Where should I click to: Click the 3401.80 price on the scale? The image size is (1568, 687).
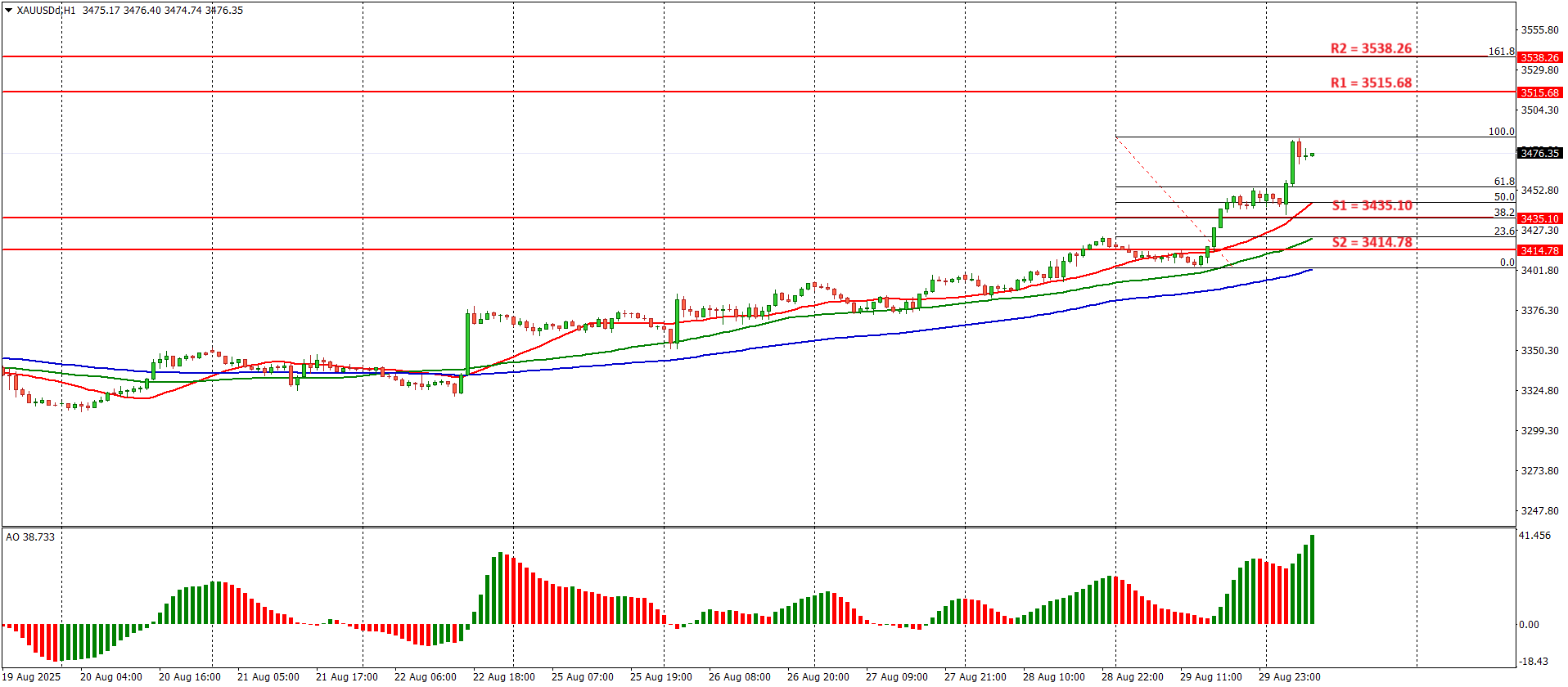coord(1539,270)
